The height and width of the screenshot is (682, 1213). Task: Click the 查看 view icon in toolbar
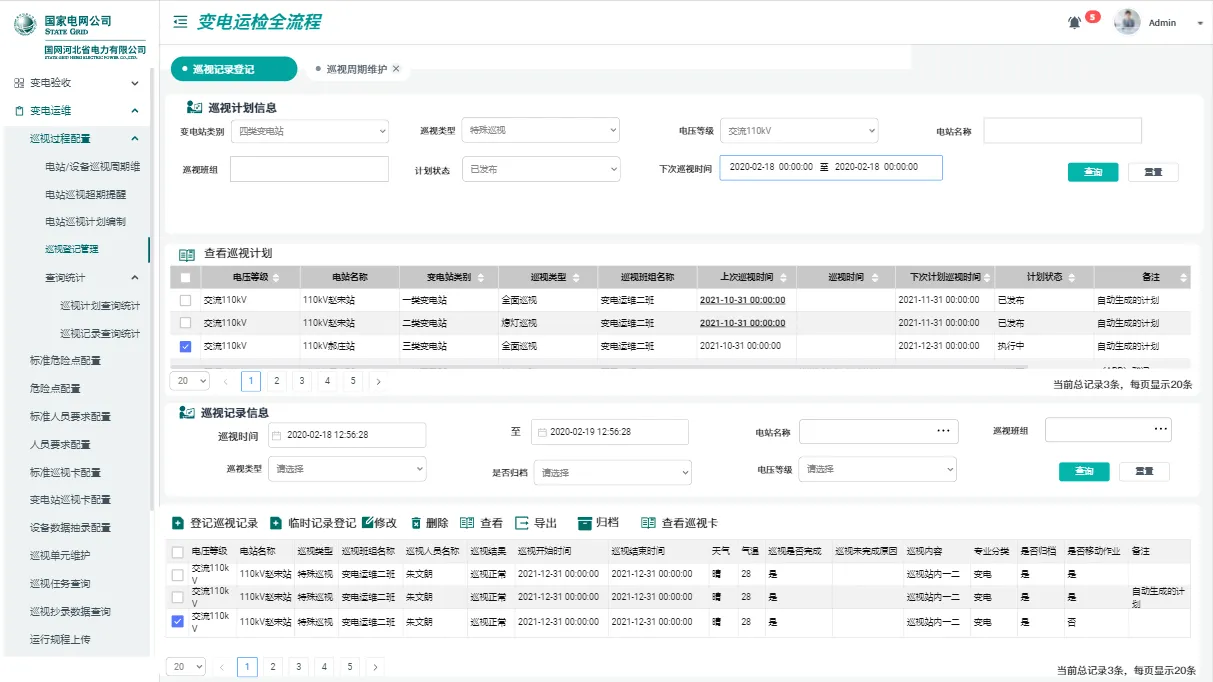click(467, 523)
